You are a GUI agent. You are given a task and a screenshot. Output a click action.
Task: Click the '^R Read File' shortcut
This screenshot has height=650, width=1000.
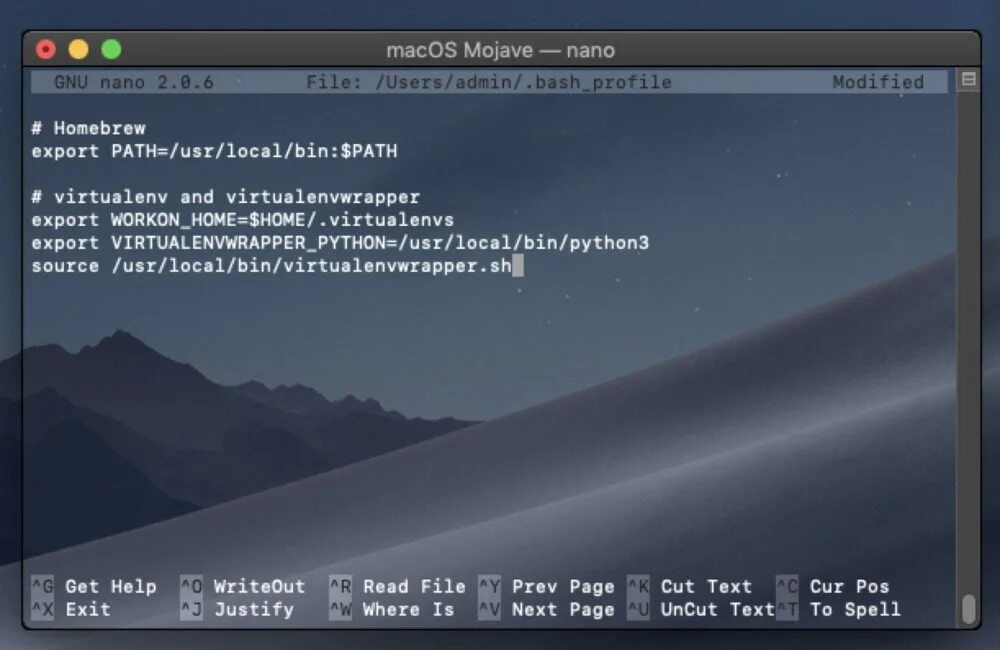click(397, 586)
